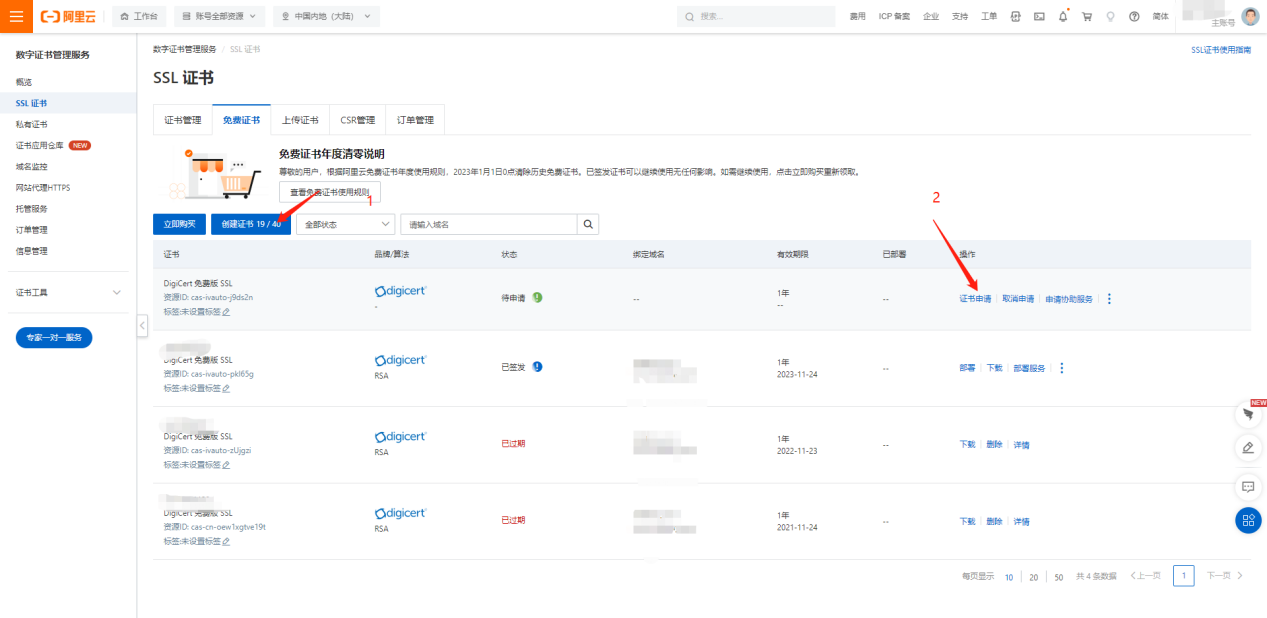This screenshot has width=1267, height=618.
Task: Set page size to 20
Action: [x=1033, y=577]
